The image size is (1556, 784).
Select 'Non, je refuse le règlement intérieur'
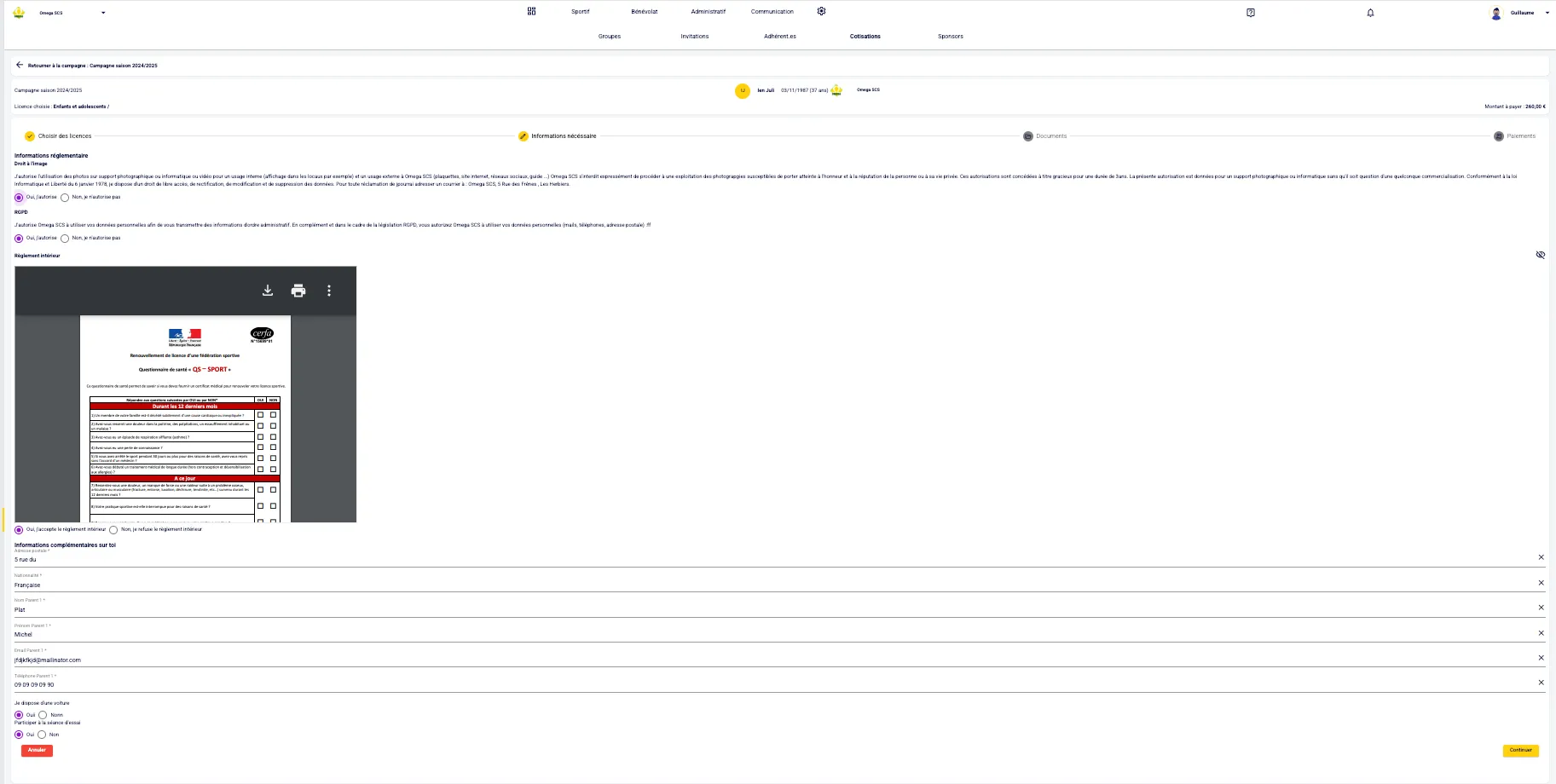[x=113, y=530]
